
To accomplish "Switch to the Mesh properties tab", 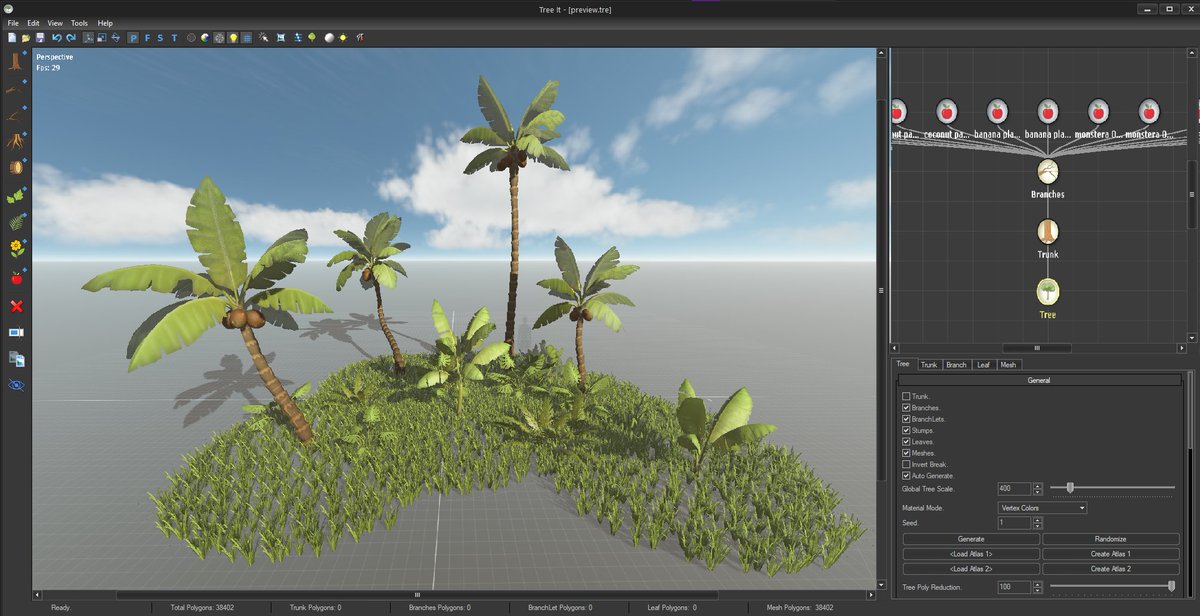I will coord(1008,365).
